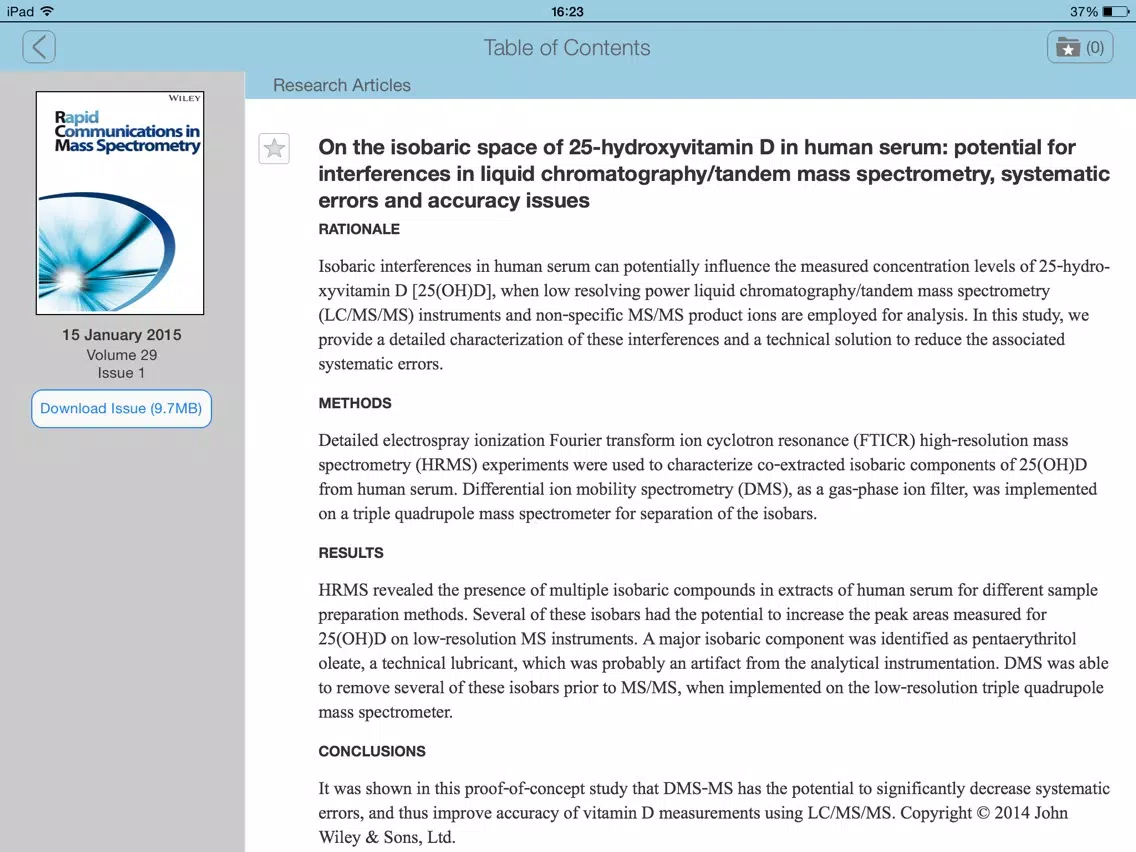This screenshot has height=852, width=1136.
Task: Tap the 15 January 2015 date
Action: (x=122, y=335)
